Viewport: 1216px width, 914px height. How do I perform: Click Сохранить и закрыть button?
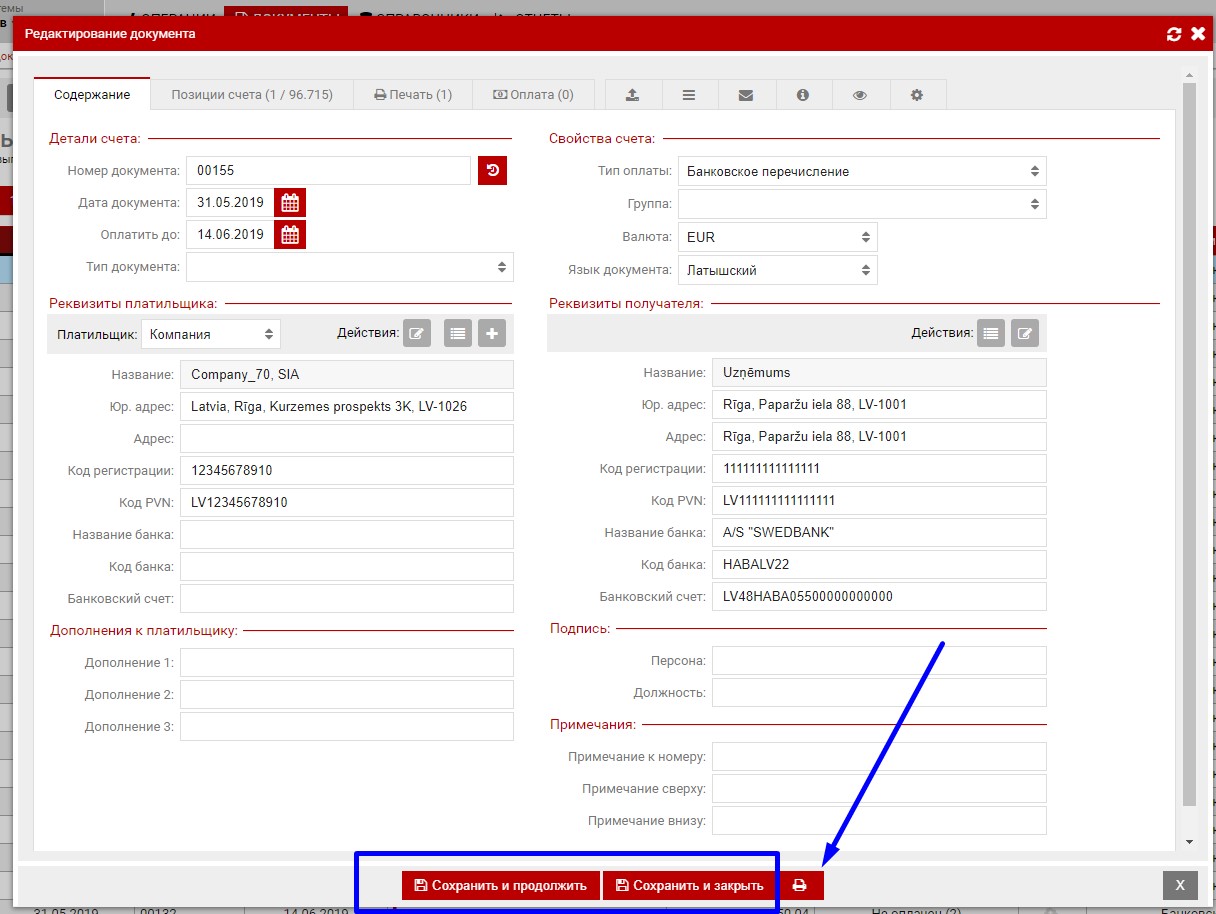tap(689, 885)
